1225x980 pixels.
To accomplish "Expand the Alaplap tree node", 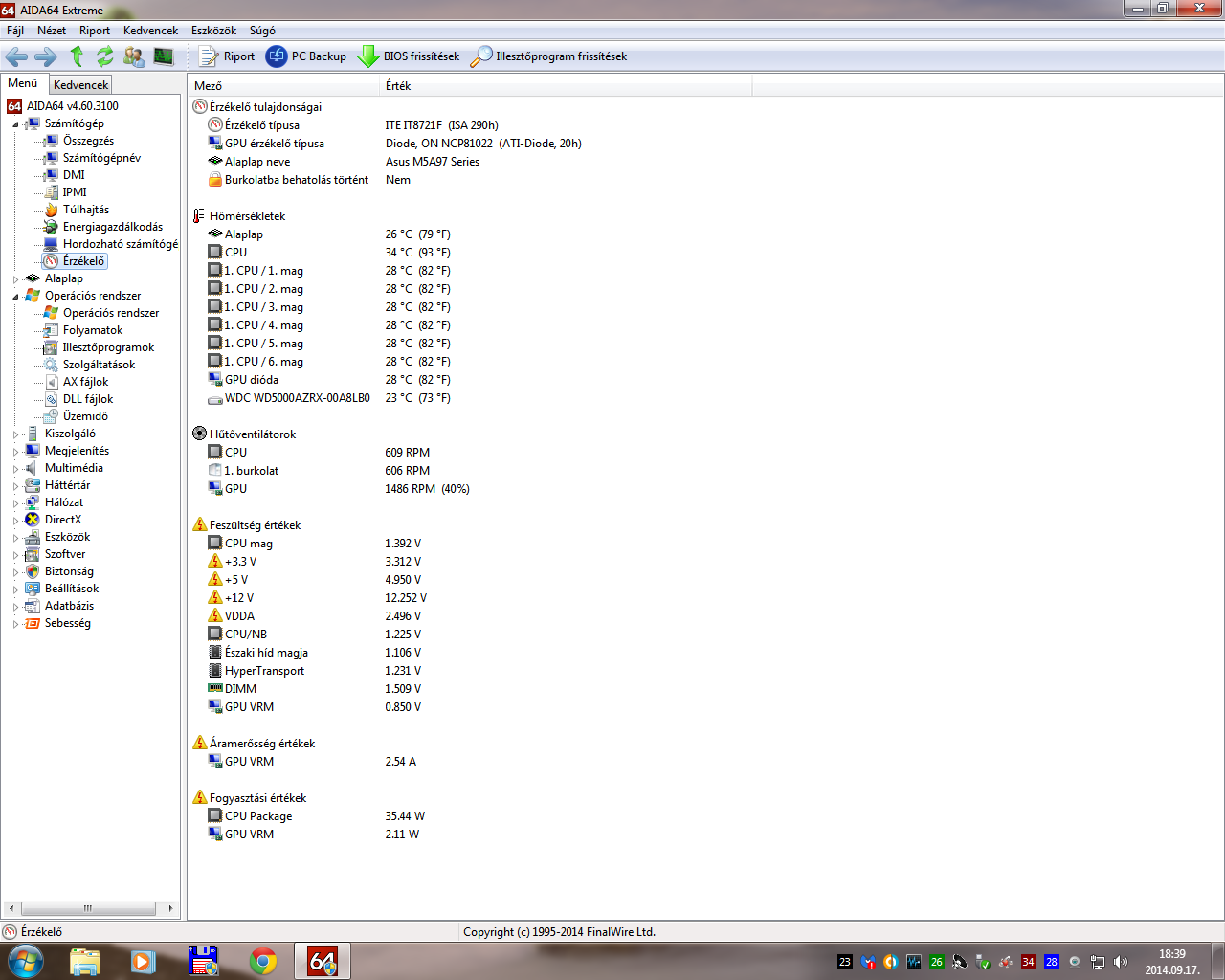I will 15,279.
